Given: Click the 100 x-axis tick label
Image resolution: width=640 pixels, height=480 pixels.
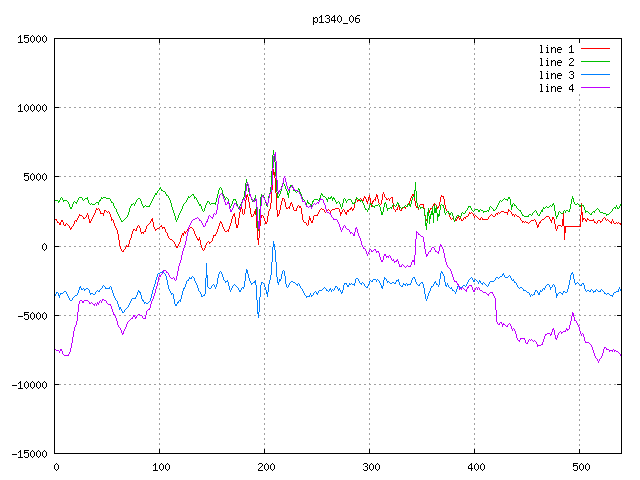Looking at the screenshot, I should 160,466.
